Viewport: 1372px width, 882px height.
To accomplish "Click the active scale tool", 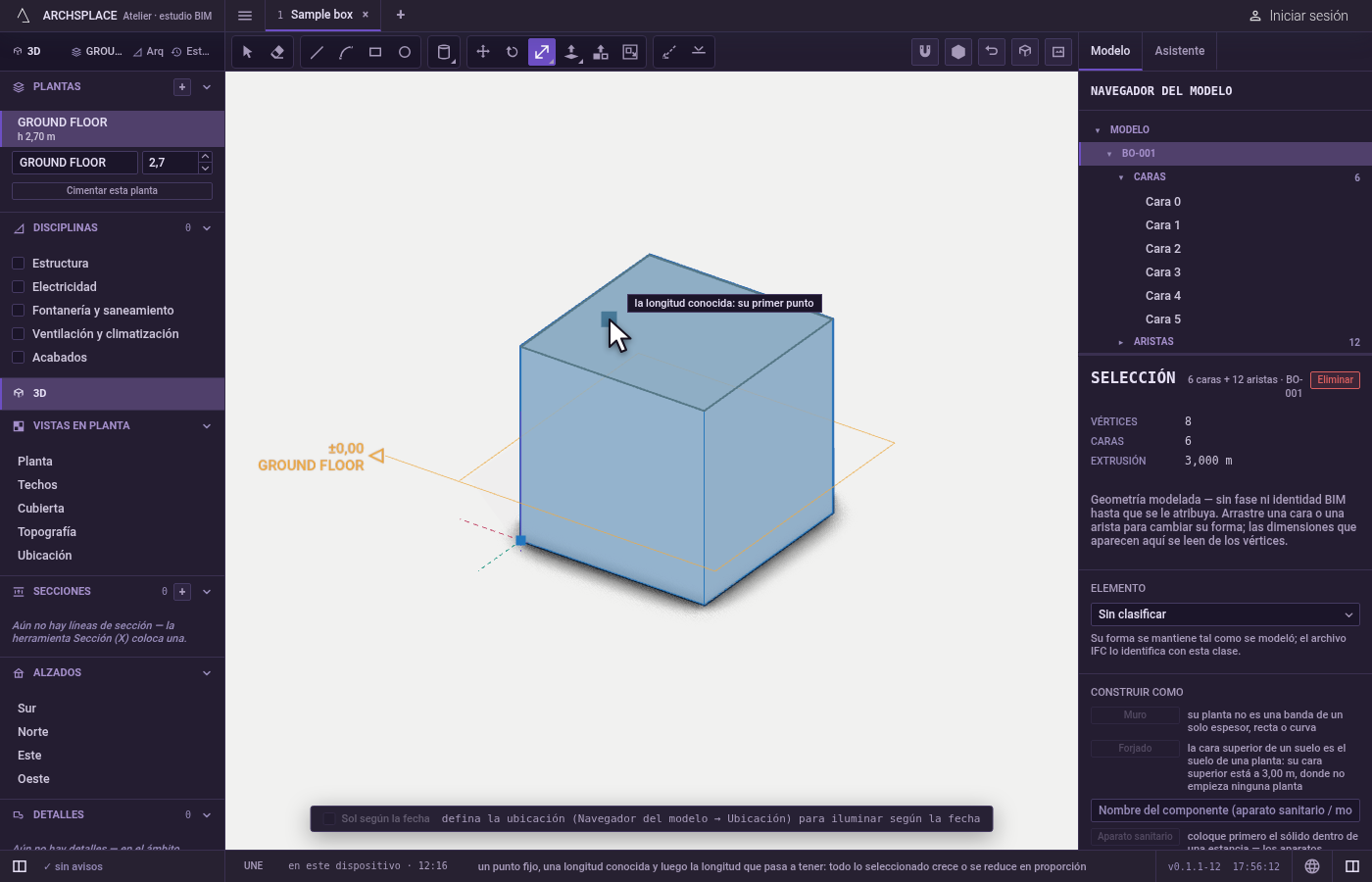I will [542, 52].
